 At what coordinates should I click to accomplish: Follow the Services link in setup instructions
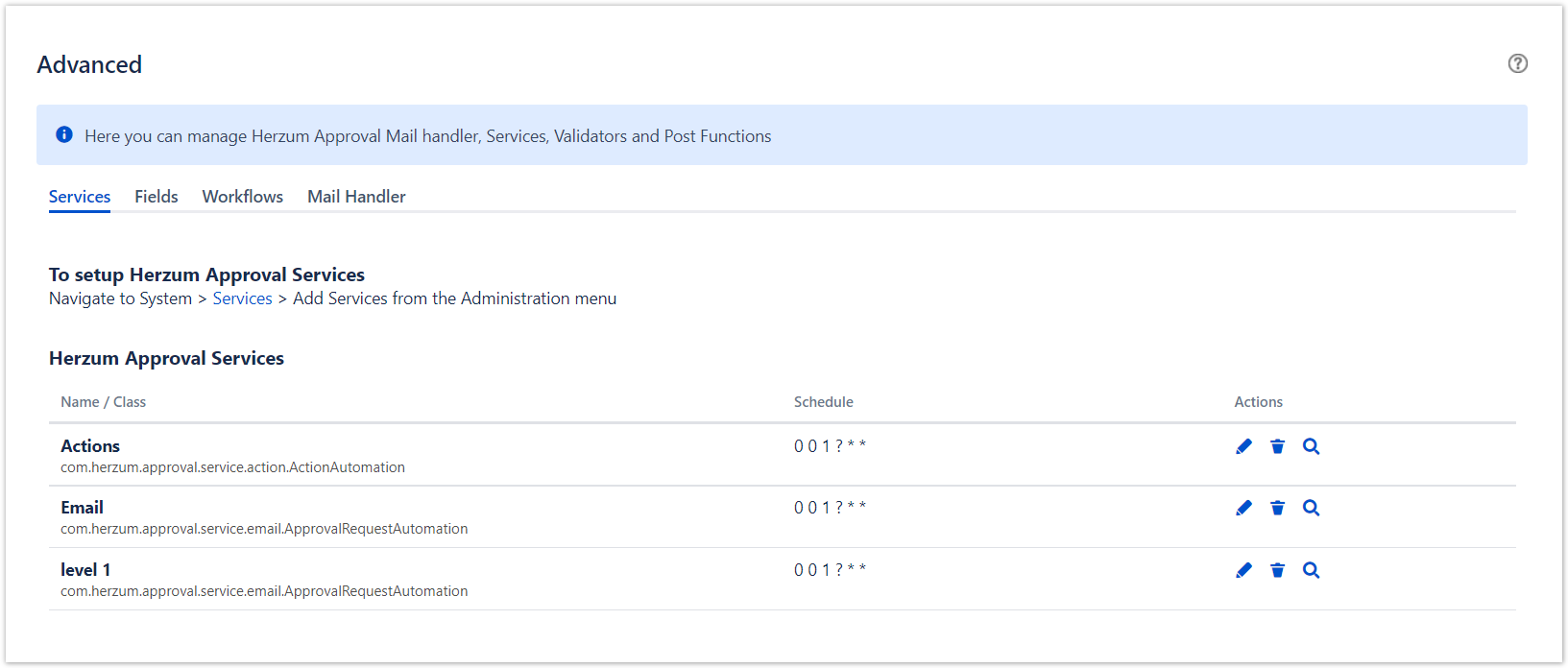pyautogui.click(x=242, y=298)
